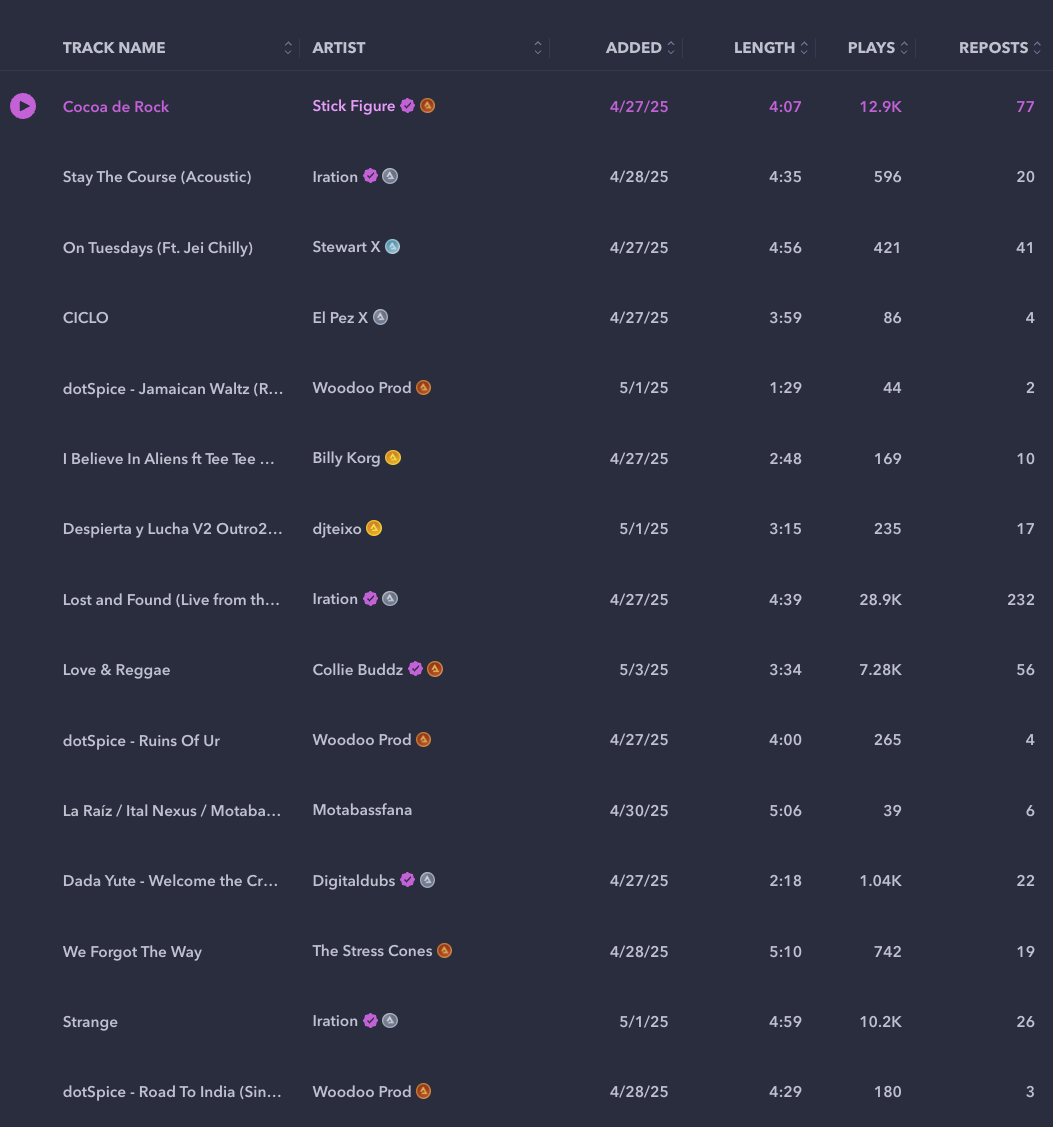Click Woodoo Prod's bronze badge in Ruins Of Ur row
The width and height of the screenshot is (1053, 1127).
(x=423, y=740)
